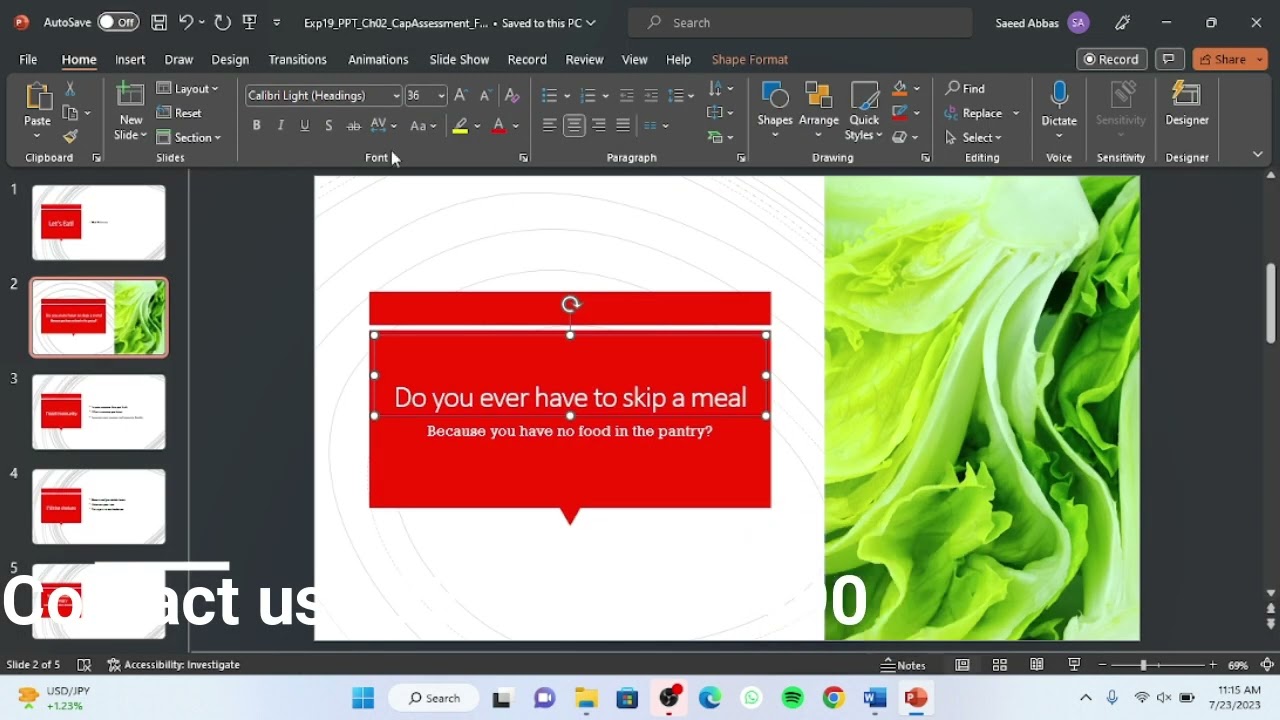The width and height of the screenshot is (1280, 720).
Task: Click the New Slide icon
Action: [130, 96]
